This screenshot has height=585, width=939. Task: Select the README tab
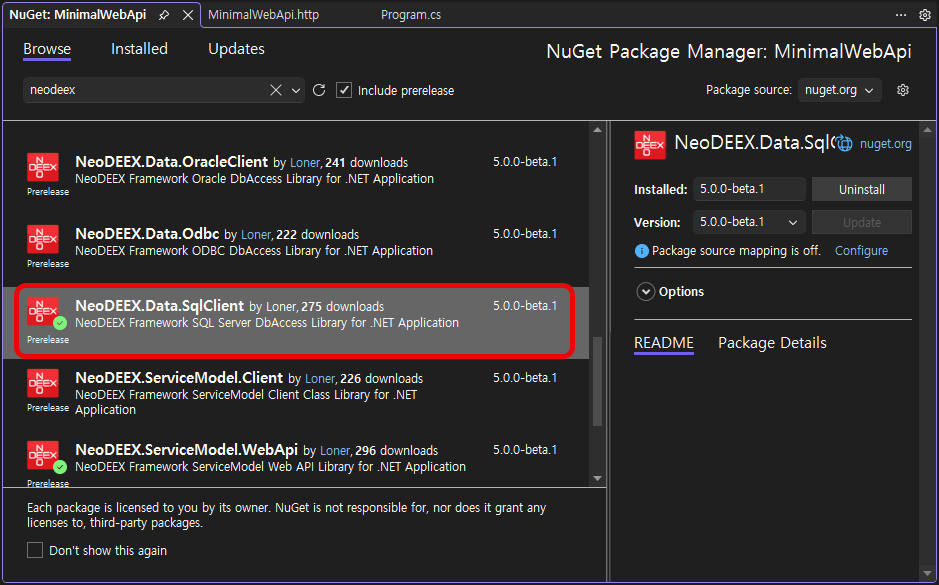(664, 343)
